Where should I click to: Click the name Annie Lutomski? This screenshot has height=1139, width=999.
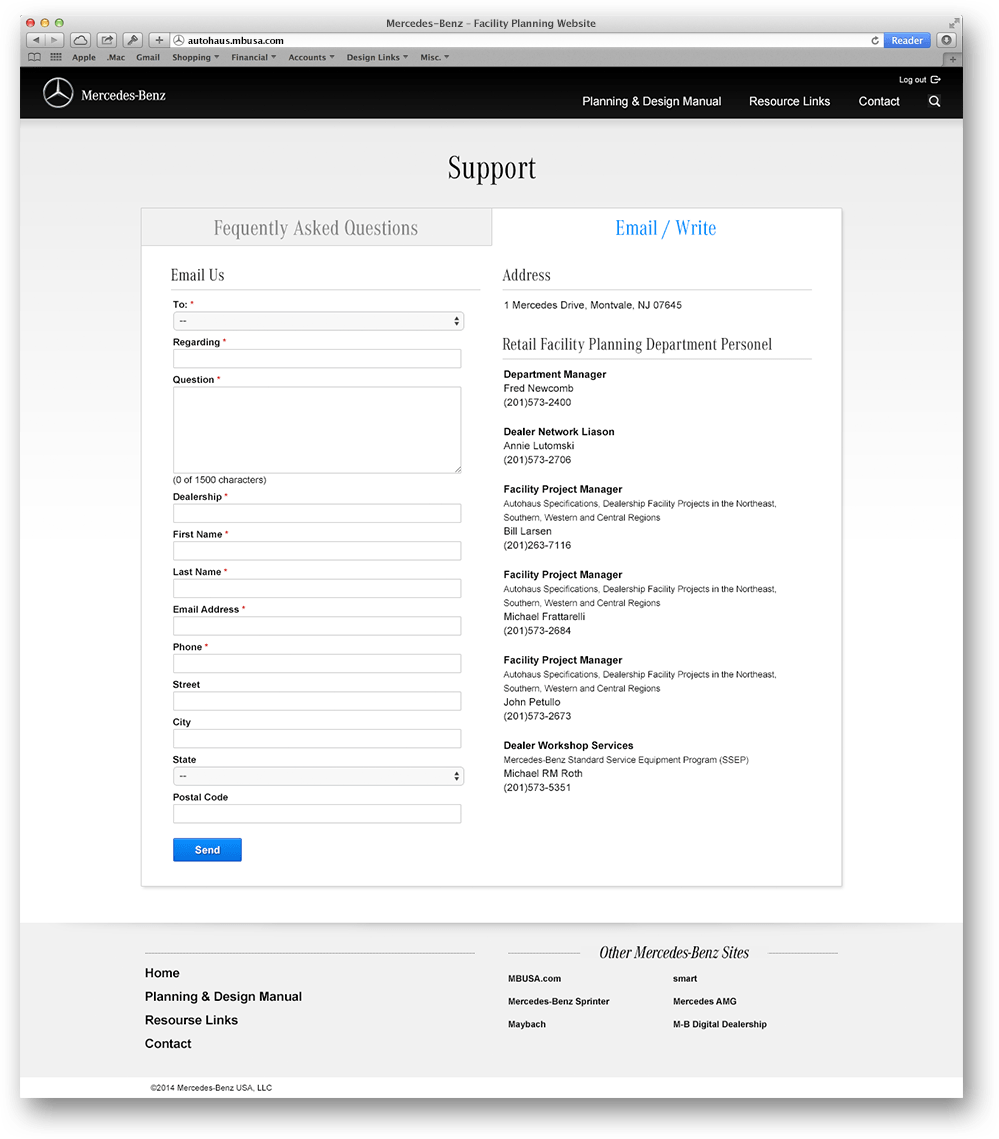(x=538, y=446)
